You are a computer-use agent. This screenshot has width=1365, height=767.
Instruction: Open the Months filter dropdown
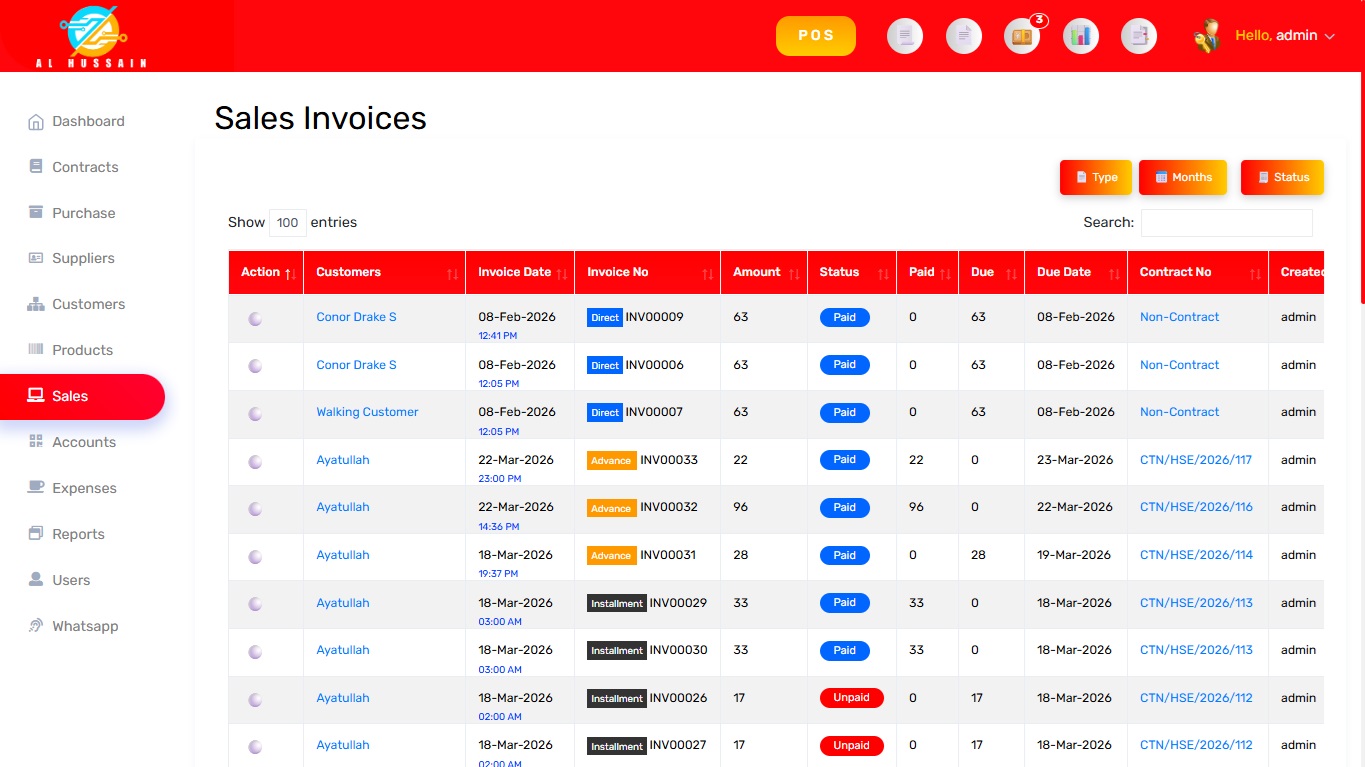[1182, 177]
